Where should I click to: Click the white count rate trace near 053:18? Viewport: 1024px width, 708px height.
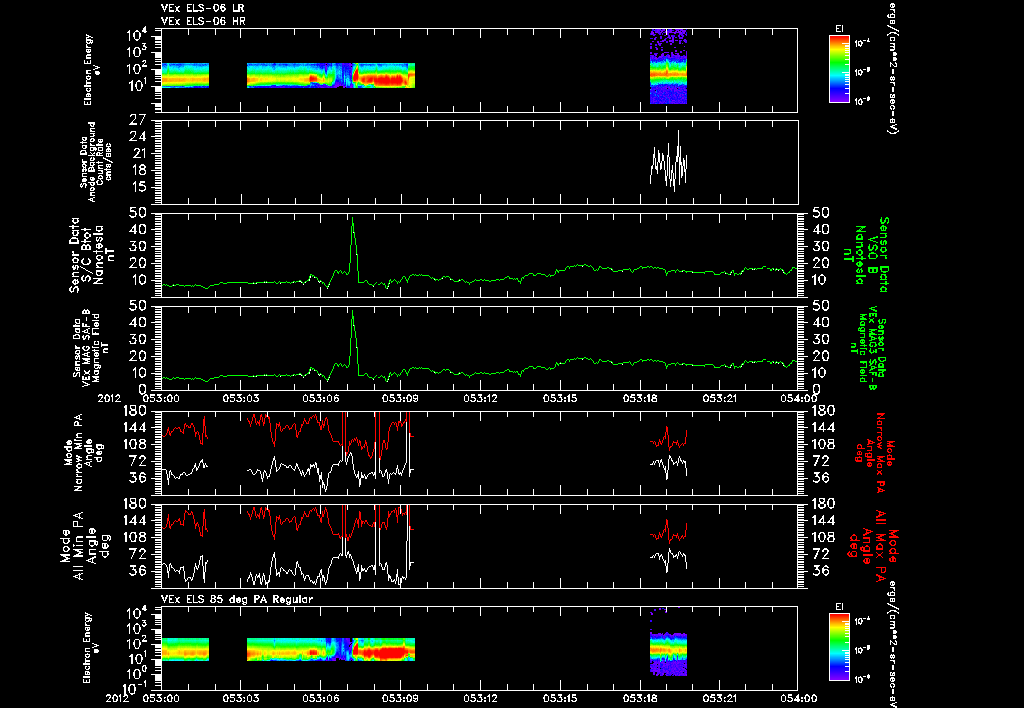pyautogui.click(x=668, y=163)
